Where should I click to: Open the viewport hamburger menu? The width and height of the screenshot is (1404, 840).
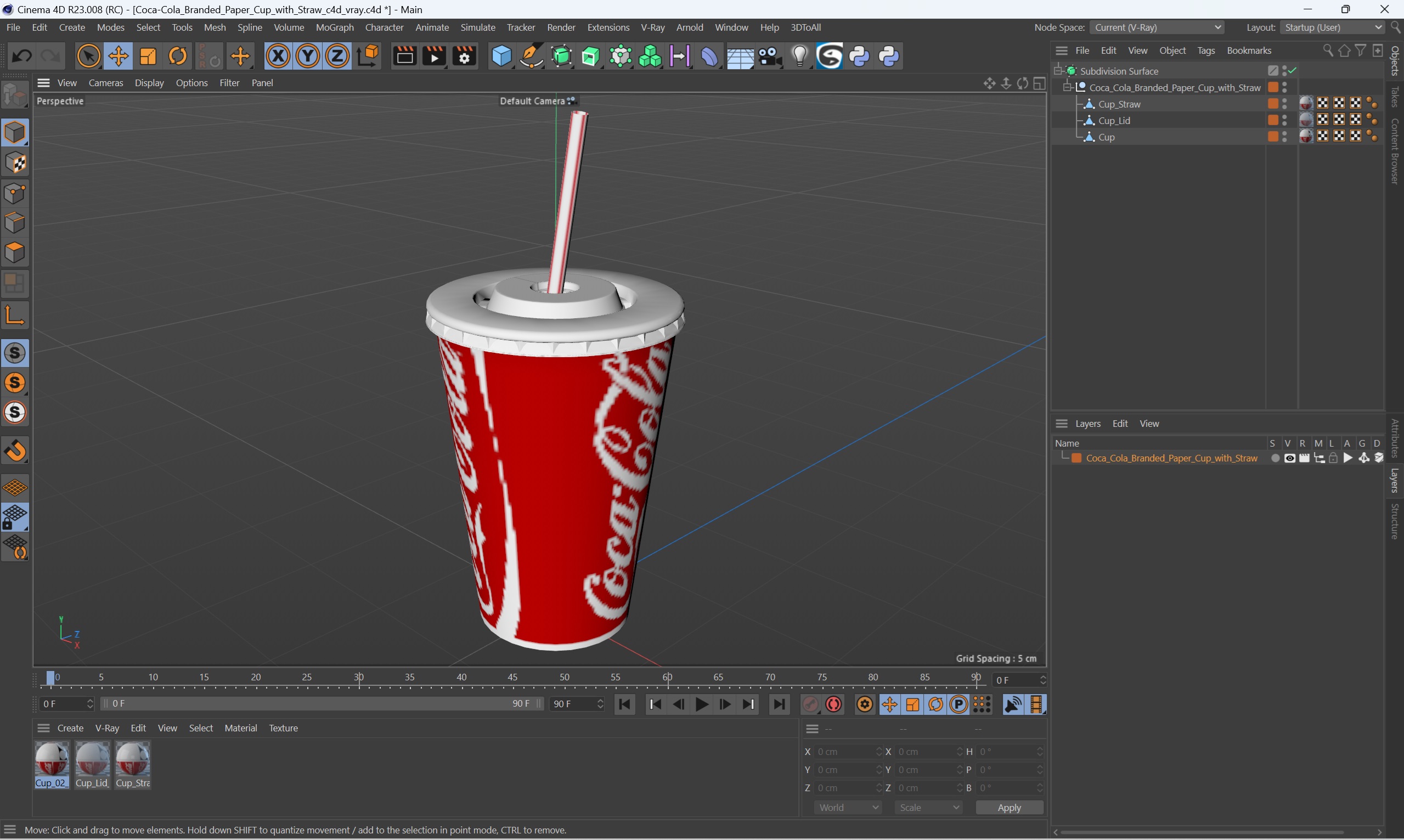[43, 83]
